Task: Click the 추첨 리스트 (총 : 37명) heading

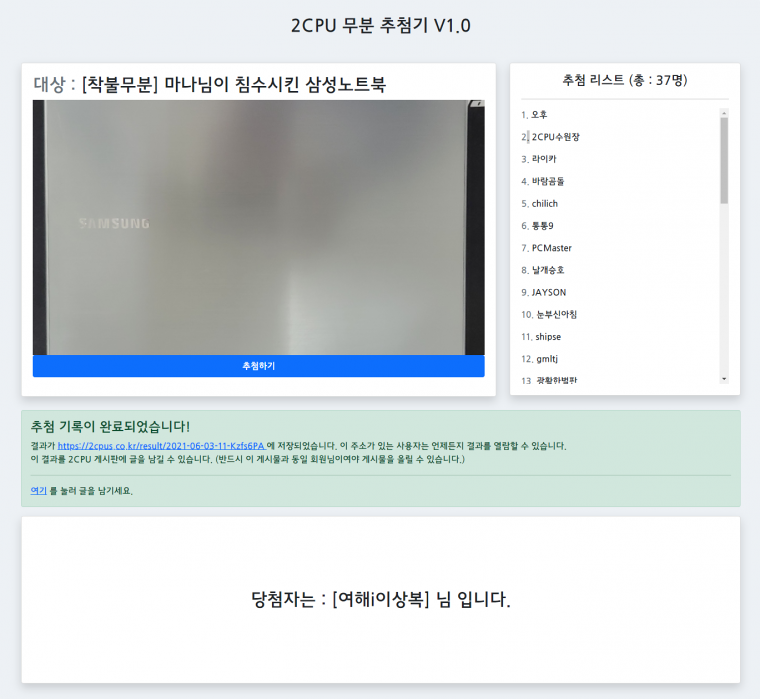Action: [625, 80]
